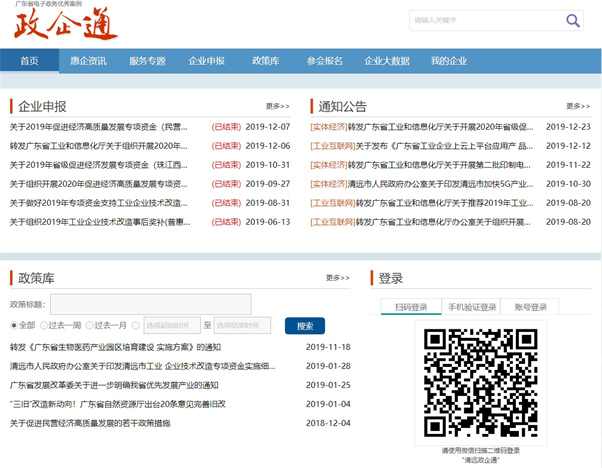The height and width of the screenshot is (468, 602).
Task: Open the notice about 推荐2019年工业
Action: [x=422, y=203]
